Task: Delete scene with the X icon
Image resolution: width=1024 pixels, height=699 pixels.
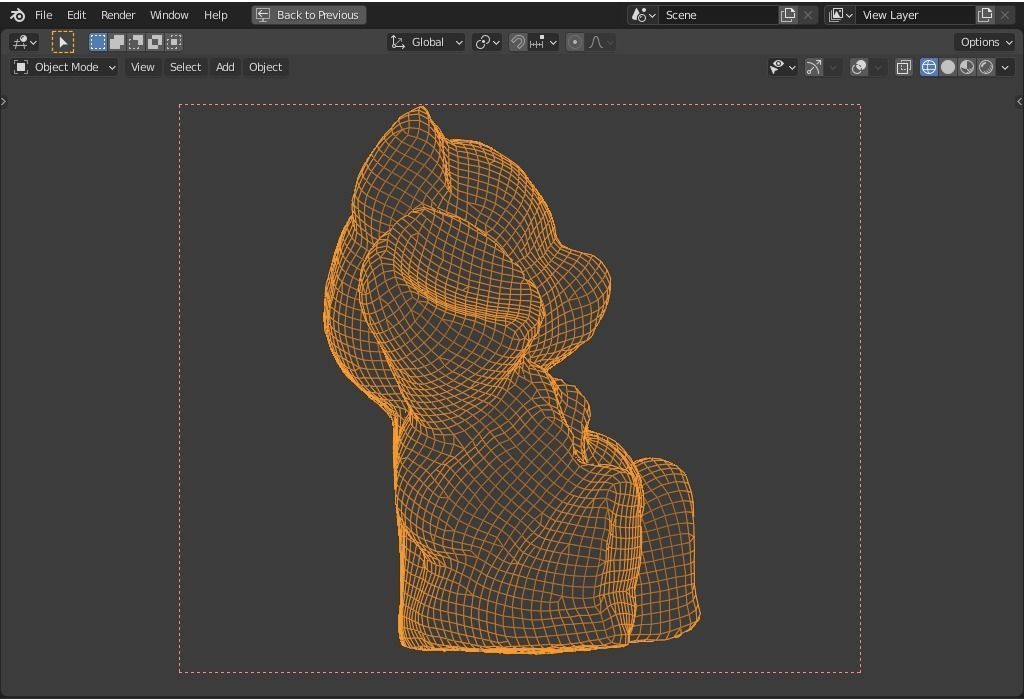Action: point(808,15)
